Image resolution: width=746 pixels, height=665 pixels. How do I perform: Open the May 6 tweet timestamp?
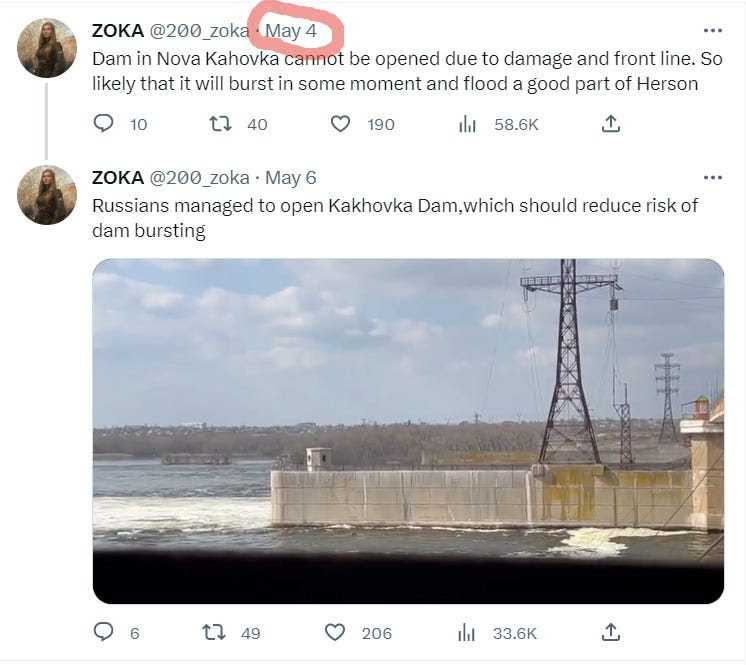(291, 178)
